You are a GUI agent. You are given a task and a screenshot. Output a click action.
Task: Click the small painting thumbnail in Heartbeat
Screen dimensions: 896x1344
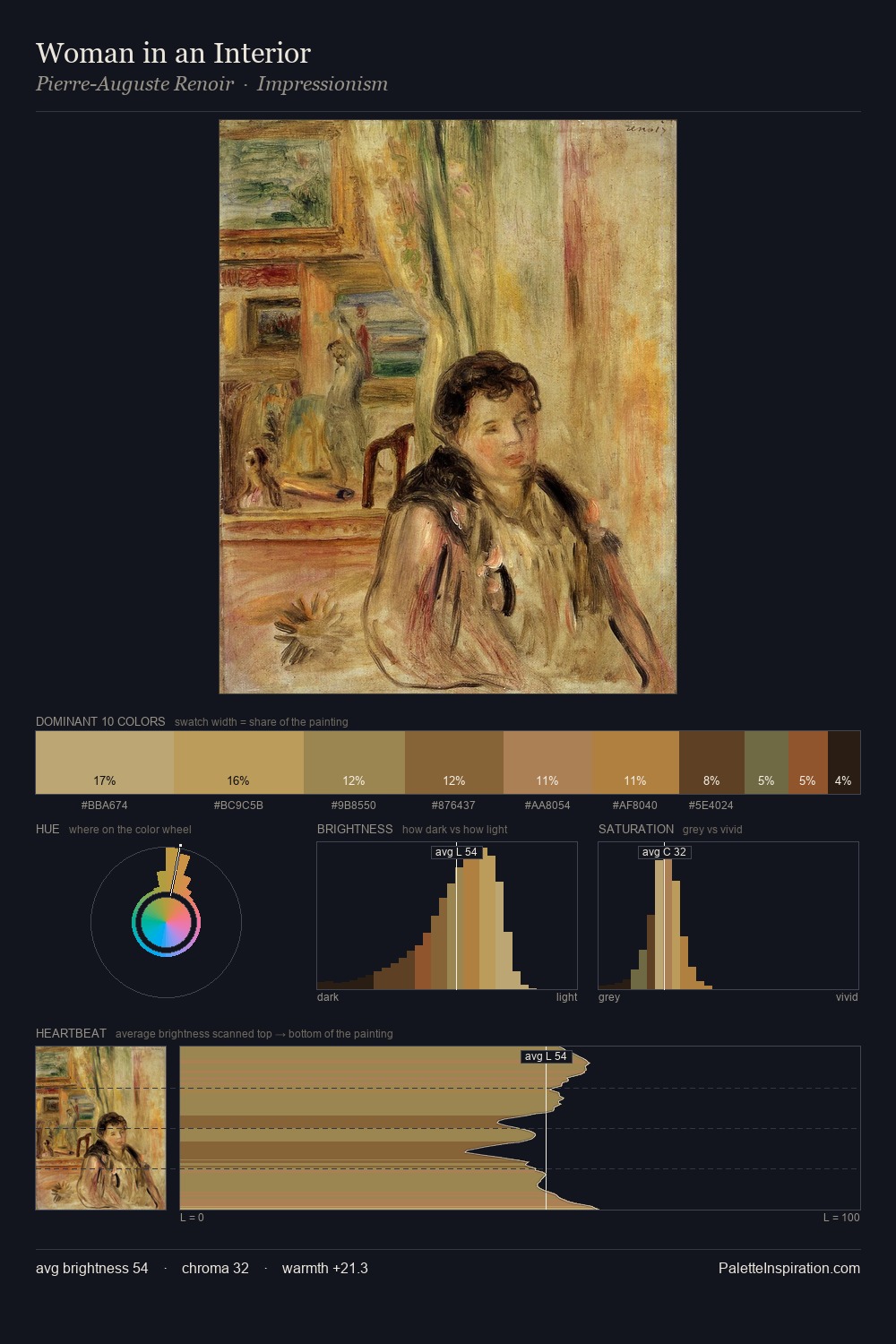(x=100, y=1128)
